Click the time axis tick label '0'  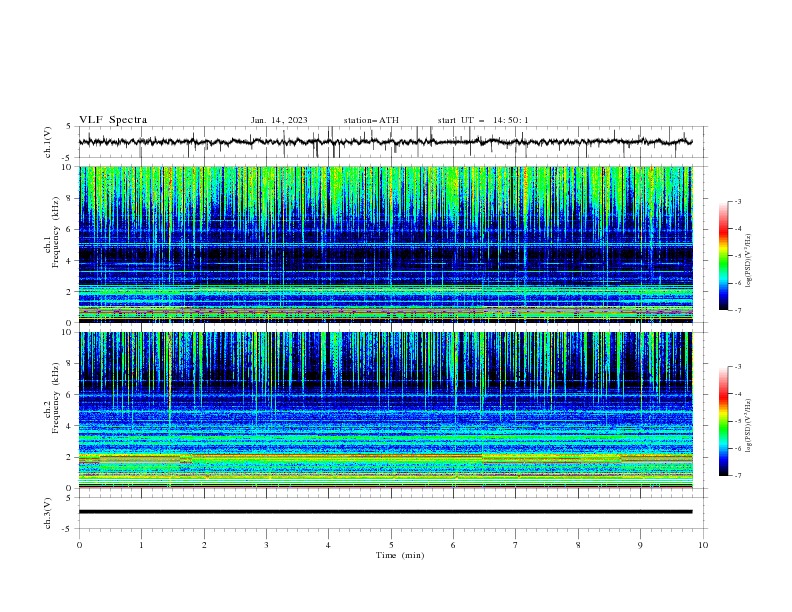(79, 545)
